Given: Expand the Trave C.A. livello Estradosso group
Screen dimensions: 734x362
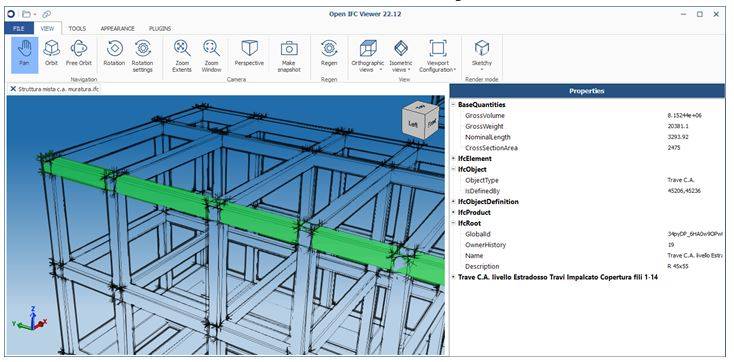Looking at the screenshot, I should point(453,277).
